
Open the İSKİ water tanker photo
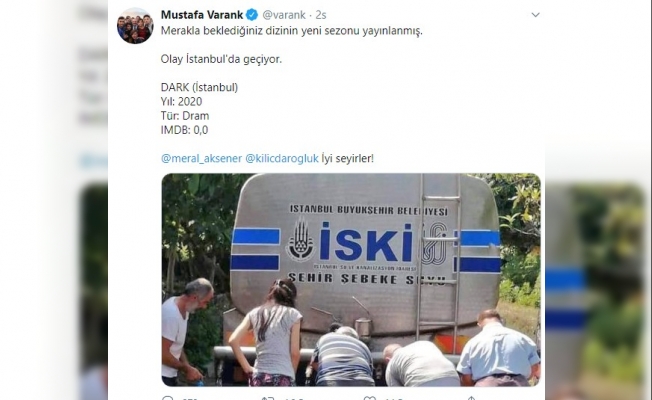(x=351, y=280)
